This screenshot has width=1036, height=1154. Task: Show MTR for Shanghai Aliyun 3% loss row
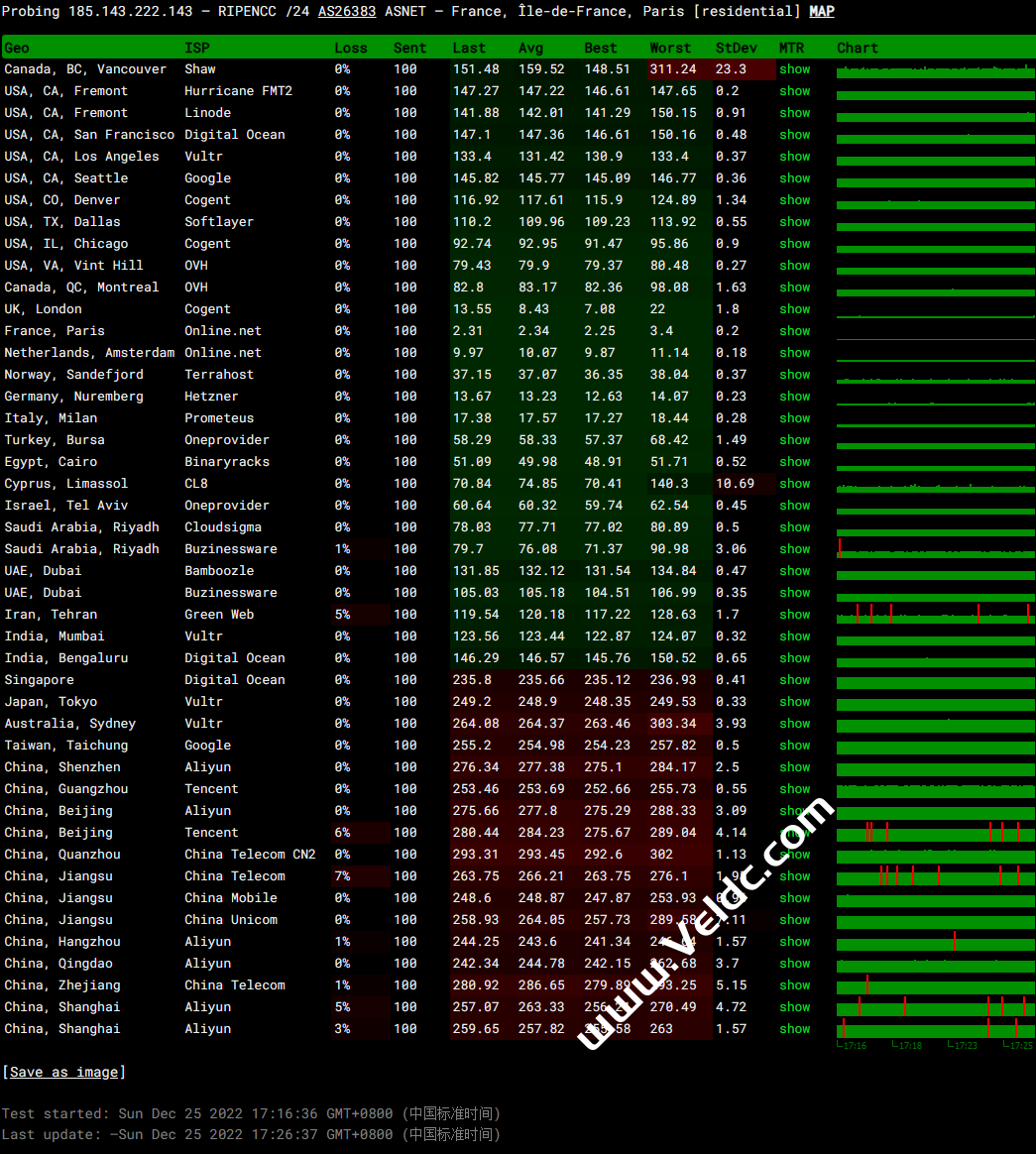point(795,1030)
